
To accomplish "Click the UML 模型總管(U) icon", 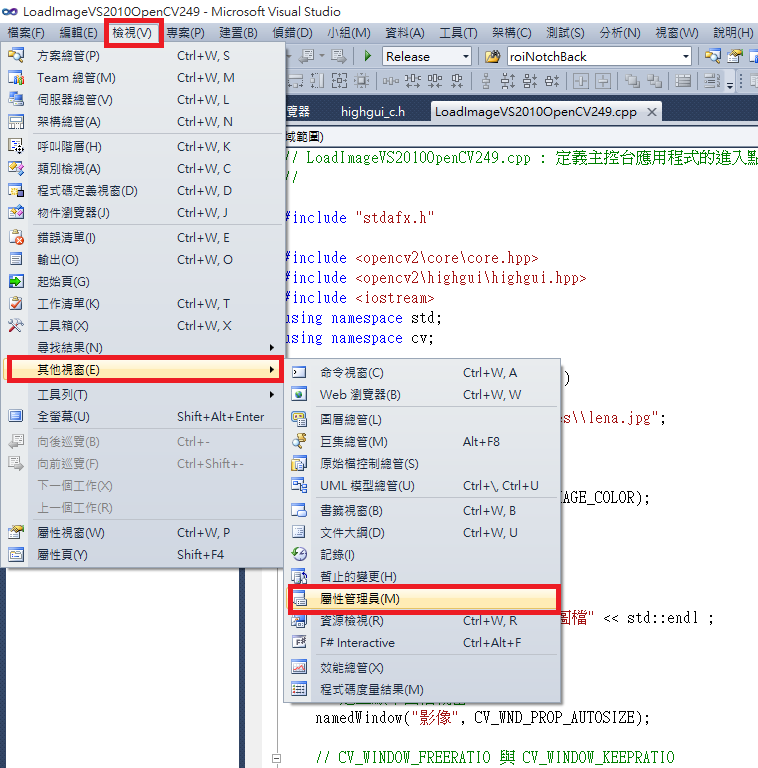I will point(299,485).
